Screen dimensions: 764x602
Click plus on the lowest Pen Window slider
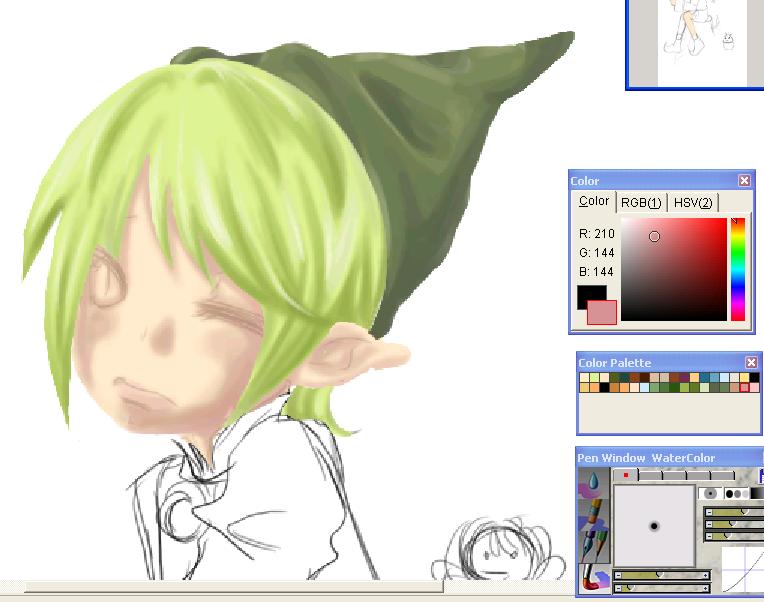coord(706,588)
